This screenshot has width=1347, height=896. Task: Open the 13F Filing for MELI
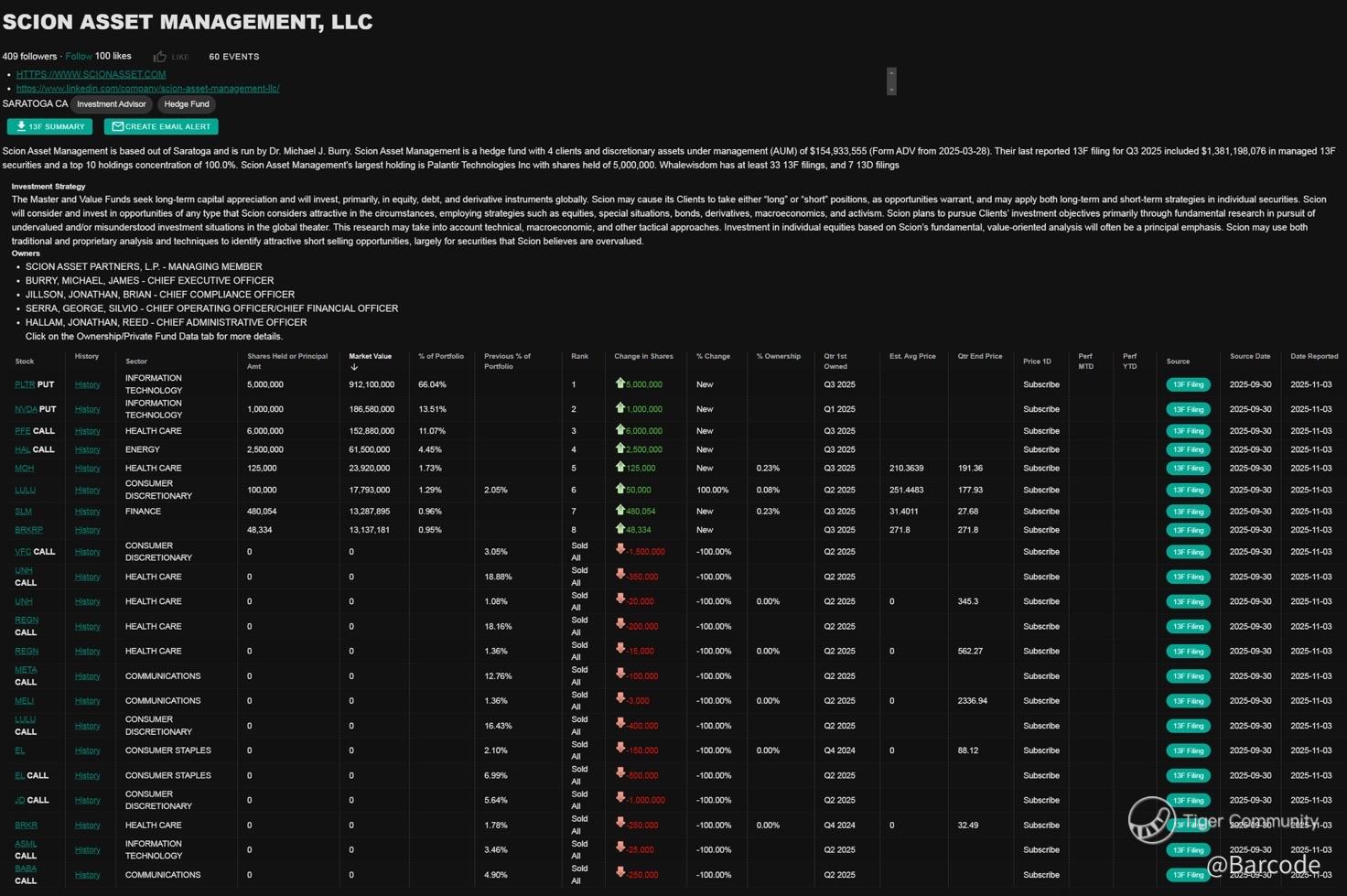(x=1188, y=701)
